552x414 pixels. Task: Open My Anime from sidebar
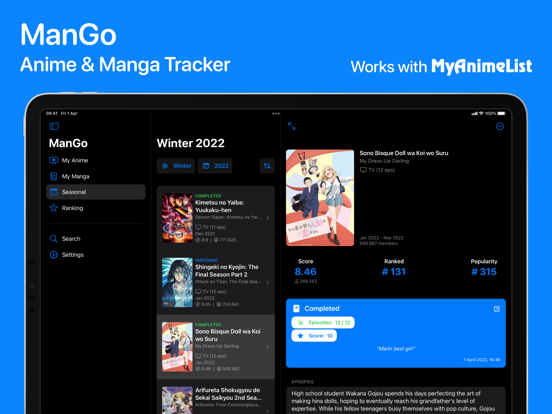(96, 160)
